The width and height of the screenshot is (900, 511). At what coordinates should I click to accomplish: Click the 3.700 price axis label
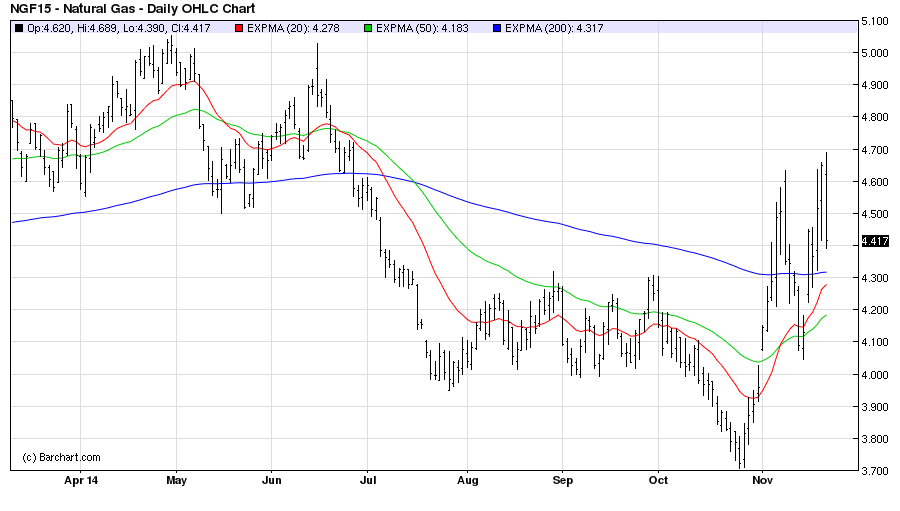[875, 471]
